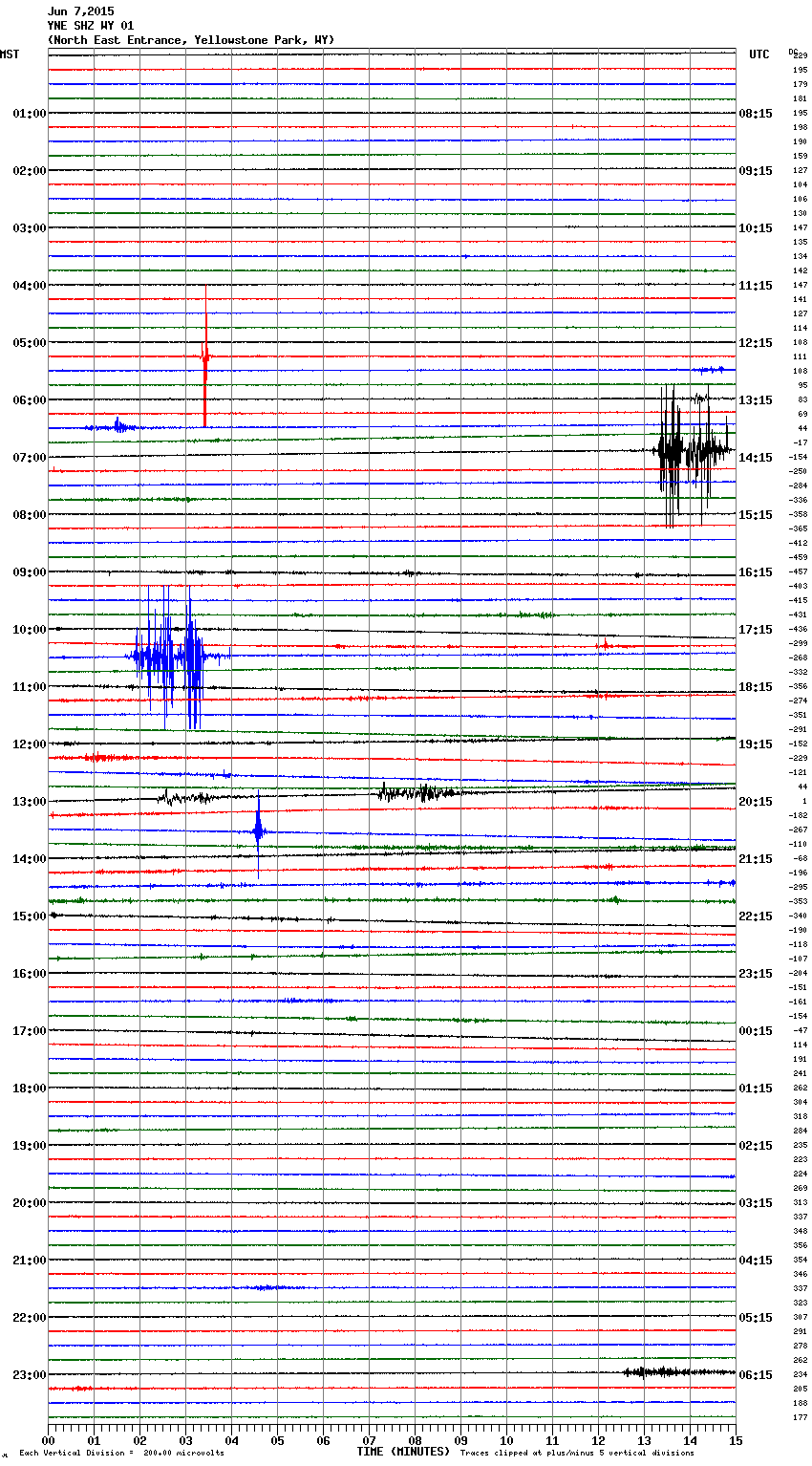Select the 23:00 MST time label

click(30, 1375)
